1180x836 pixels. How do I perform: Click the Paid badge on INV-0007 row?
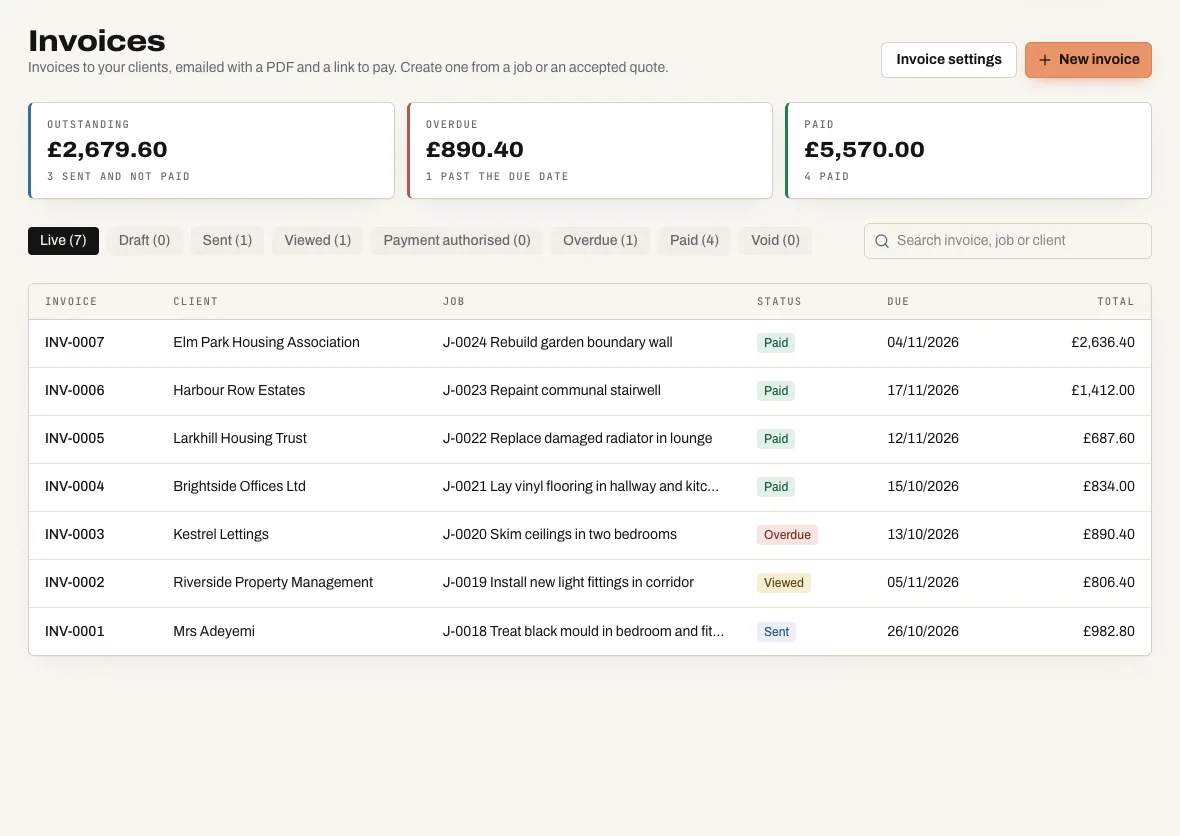coord(776,343)
